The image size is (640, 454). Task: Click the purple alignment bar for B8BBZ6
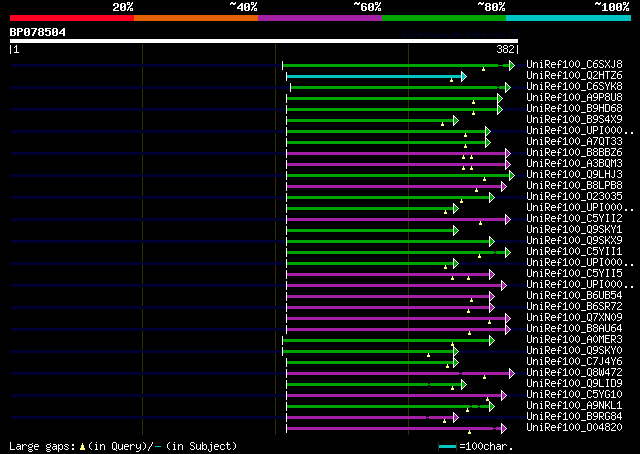[x=396, y=154]
